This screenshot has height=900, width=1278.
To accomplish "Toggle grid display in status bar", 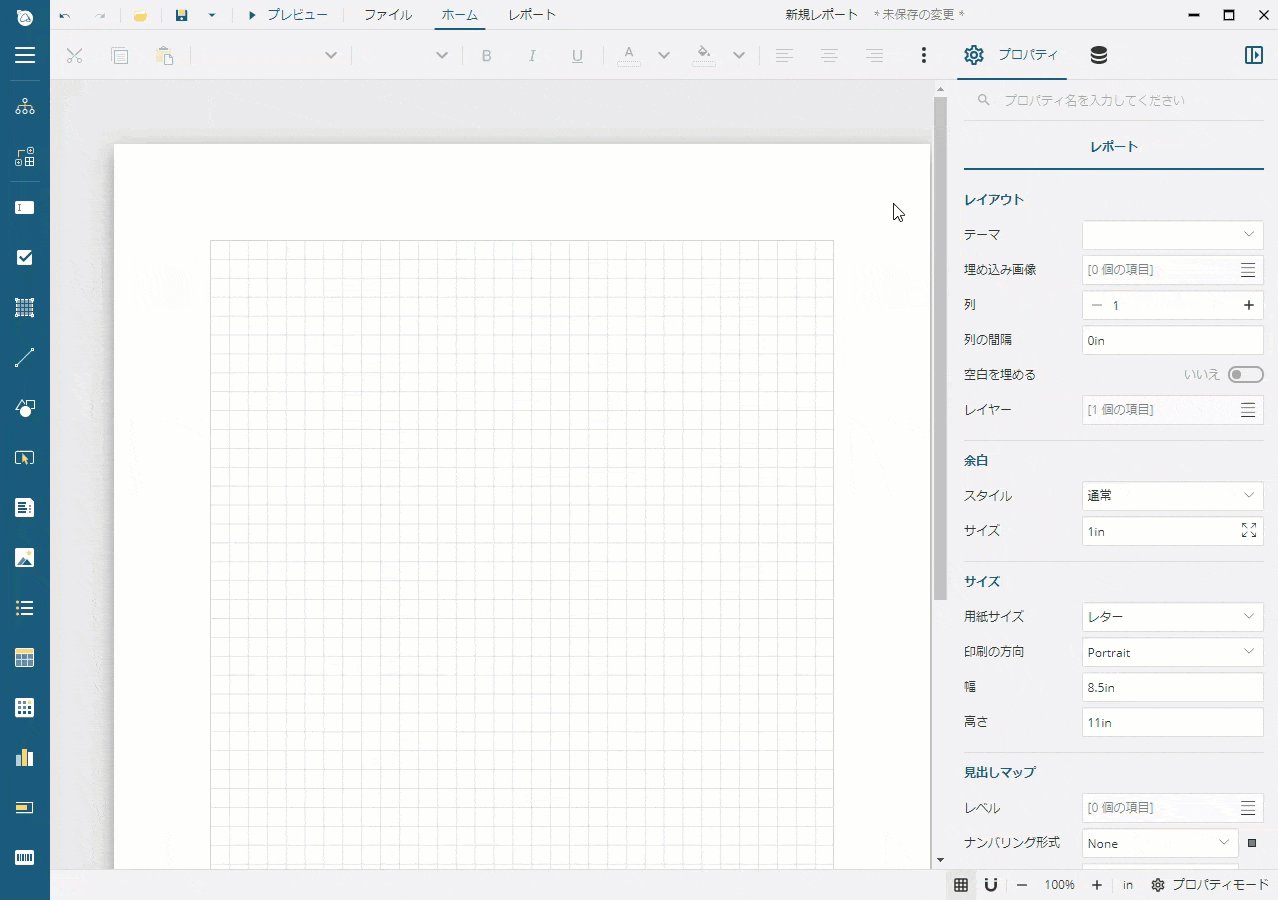I will [961, 885].
